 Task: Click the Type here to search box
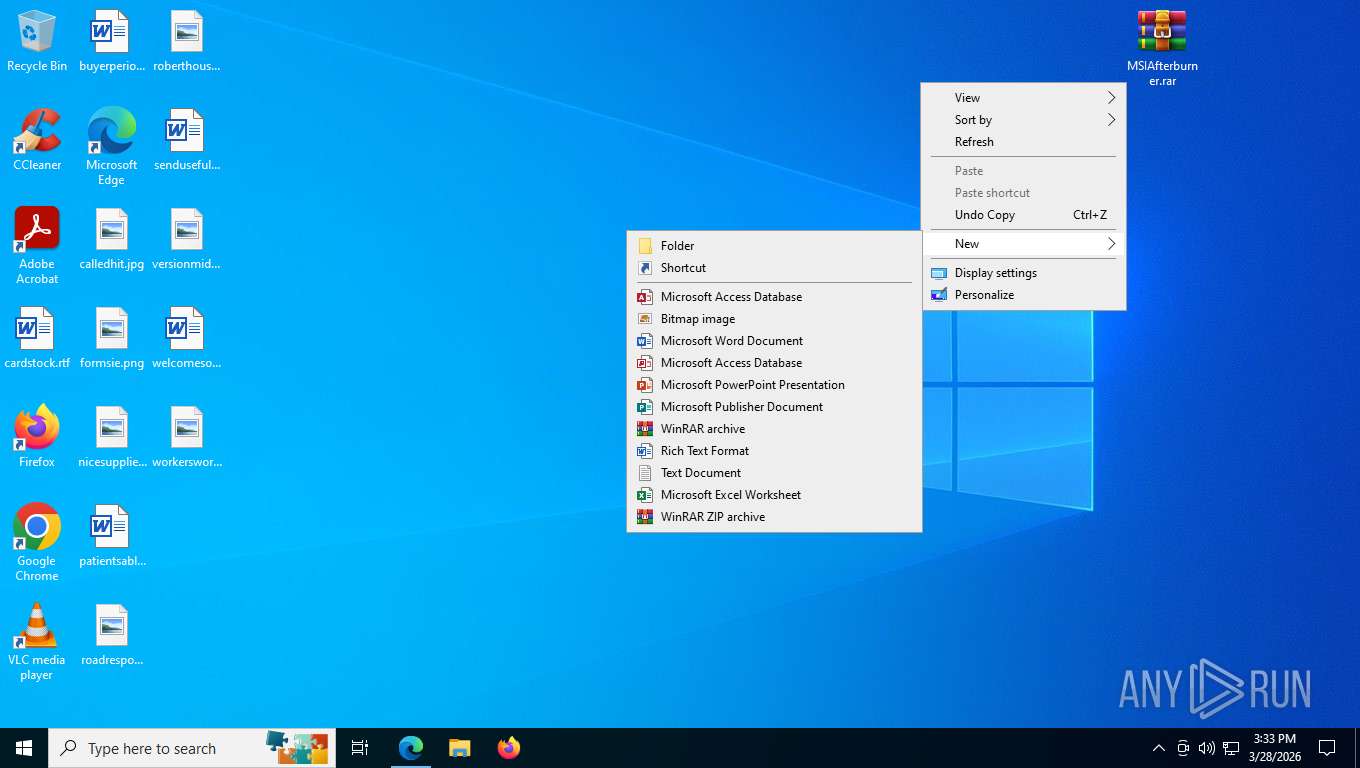192,748
